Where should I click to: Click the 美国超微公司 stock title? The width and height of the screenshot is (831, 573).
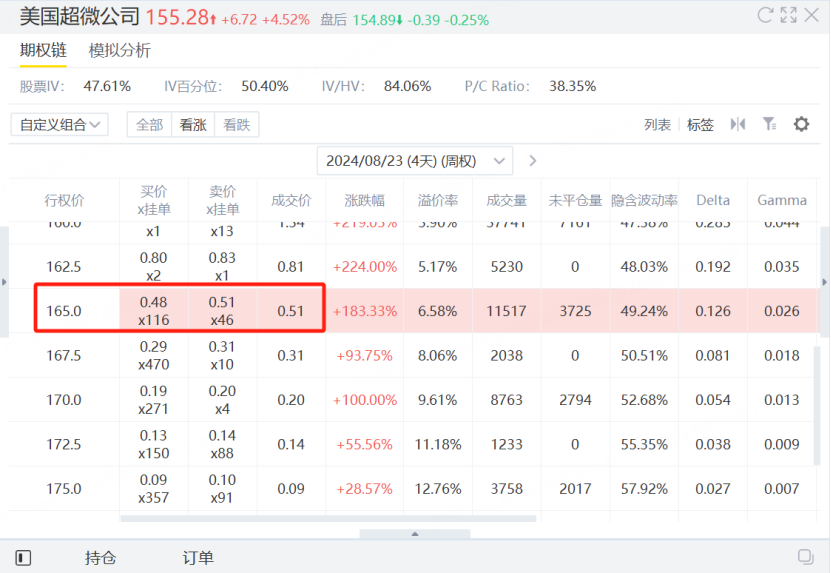point(79,16)
